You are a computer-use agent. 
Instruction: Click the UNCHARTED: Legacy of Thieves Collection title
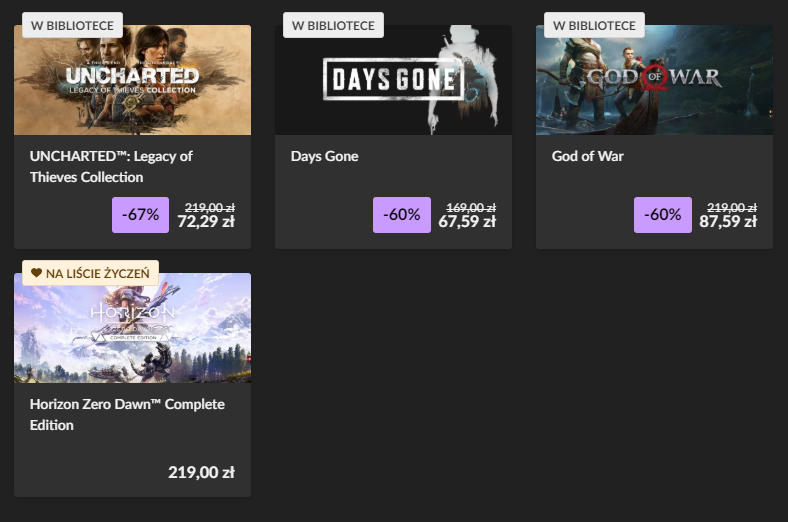pyautogui.click(x=111, y=166)
